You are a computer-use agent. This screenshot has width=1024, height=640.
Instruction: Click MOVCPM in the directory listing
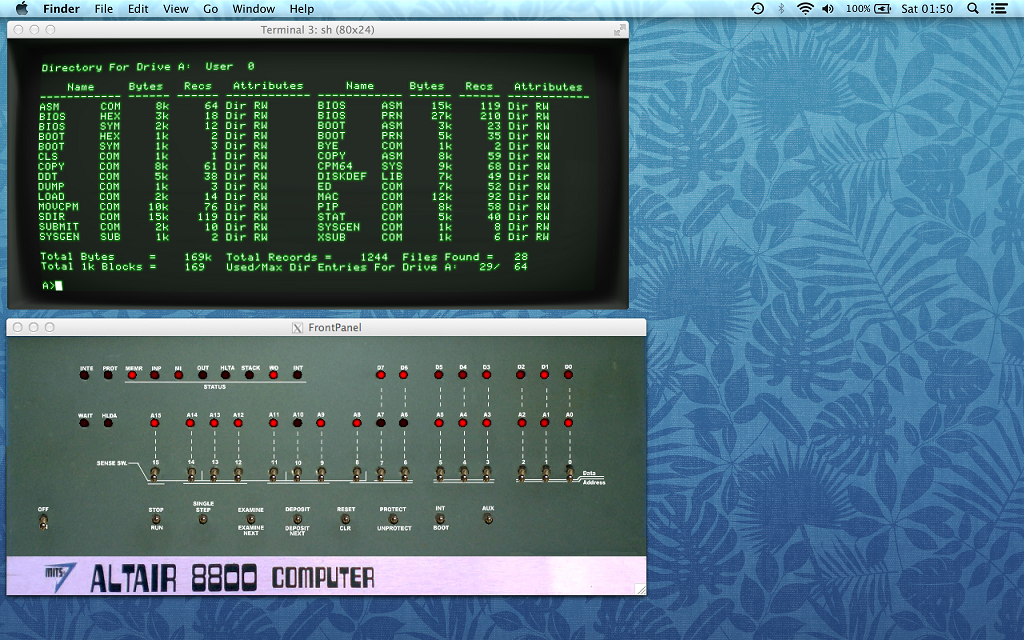pyautogui.click(x=59, y=206)
